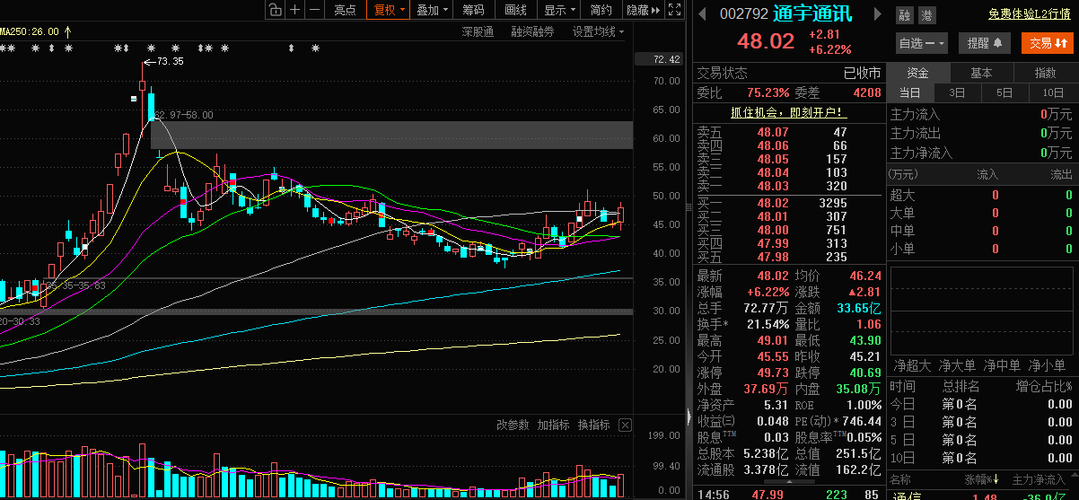Click the lock icon in chart toolbar
Screen dimensions: 1079x500
tap(275, 10)
